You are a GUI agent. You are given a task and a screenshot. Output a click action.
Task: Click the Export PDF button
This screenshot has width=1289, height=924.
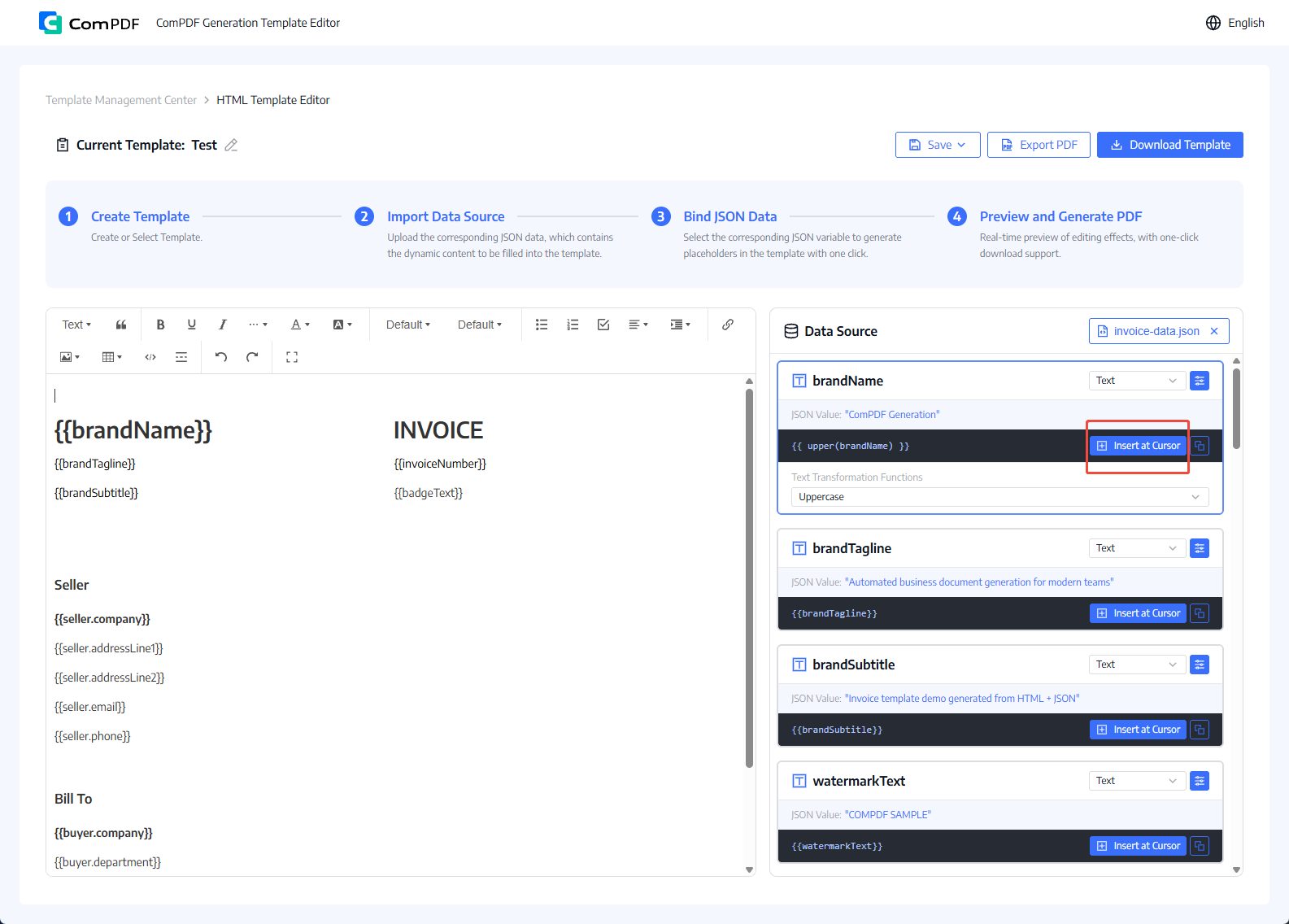tap(1039, 145)
